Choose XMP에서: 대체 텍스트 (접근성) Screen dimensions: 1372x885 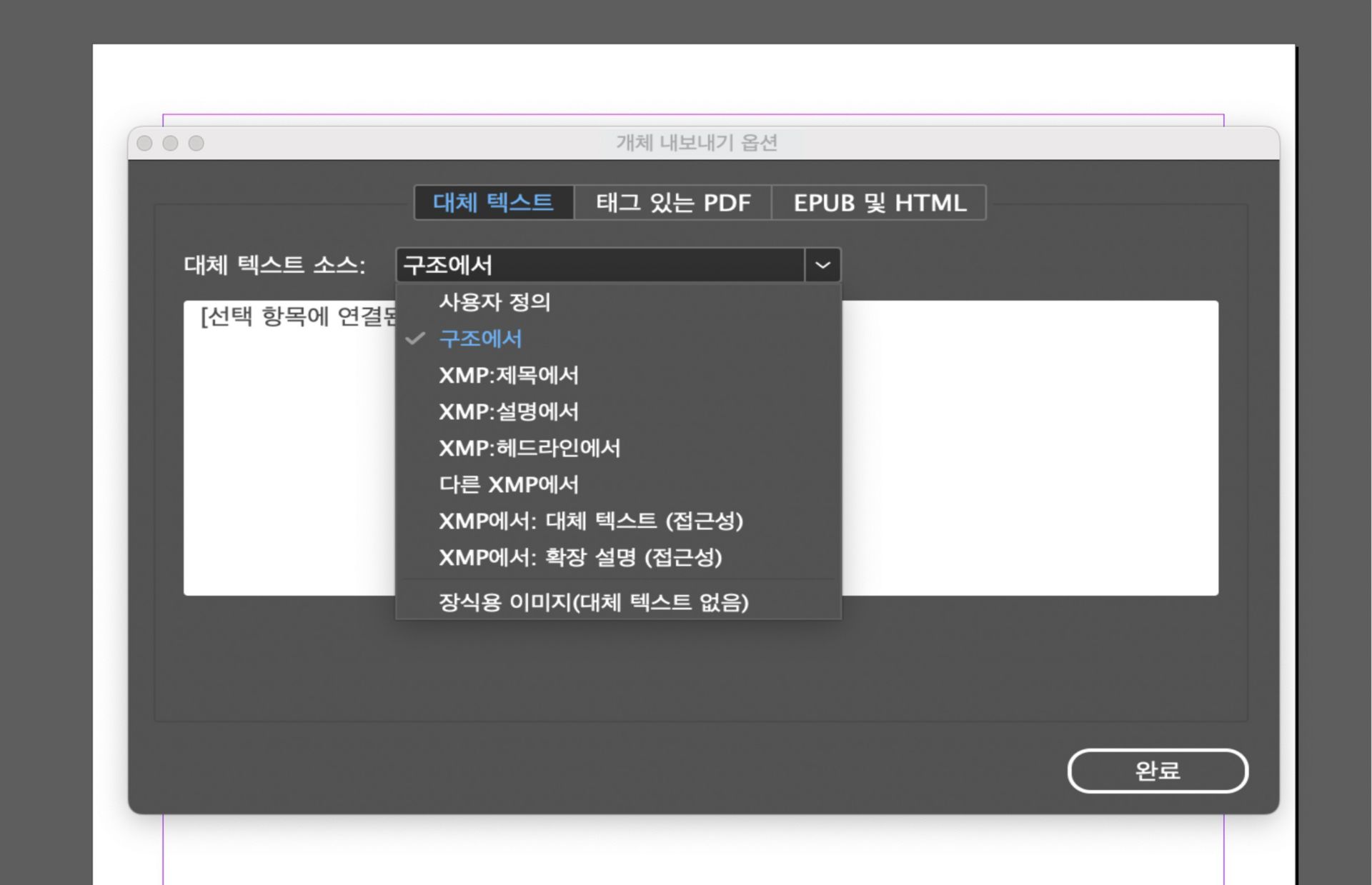point(592,521)
